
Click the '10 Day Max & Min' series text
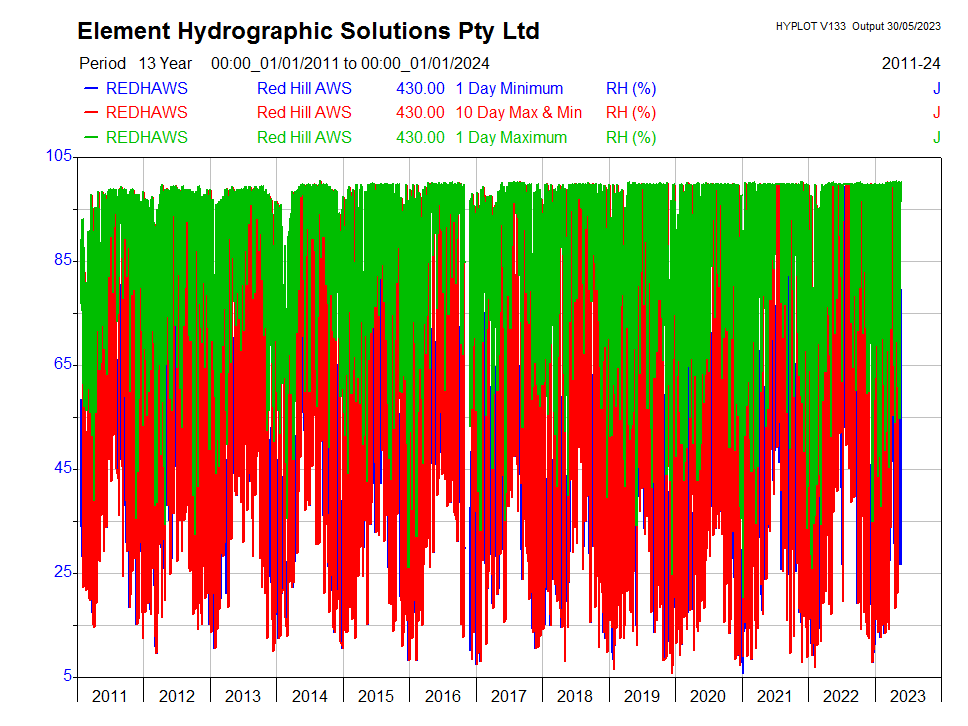tap(518, 112)
